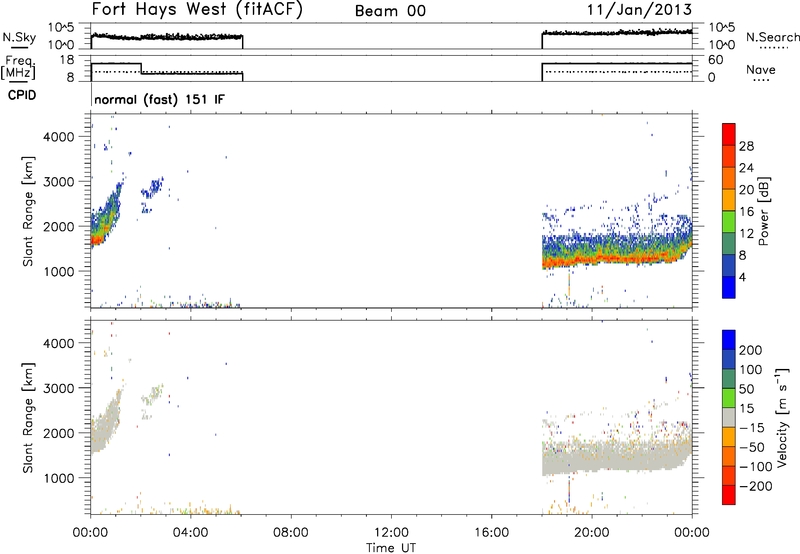Pick the grey segment of Velocity colorbar
This screenshot has height=554, width=800.
729,417
